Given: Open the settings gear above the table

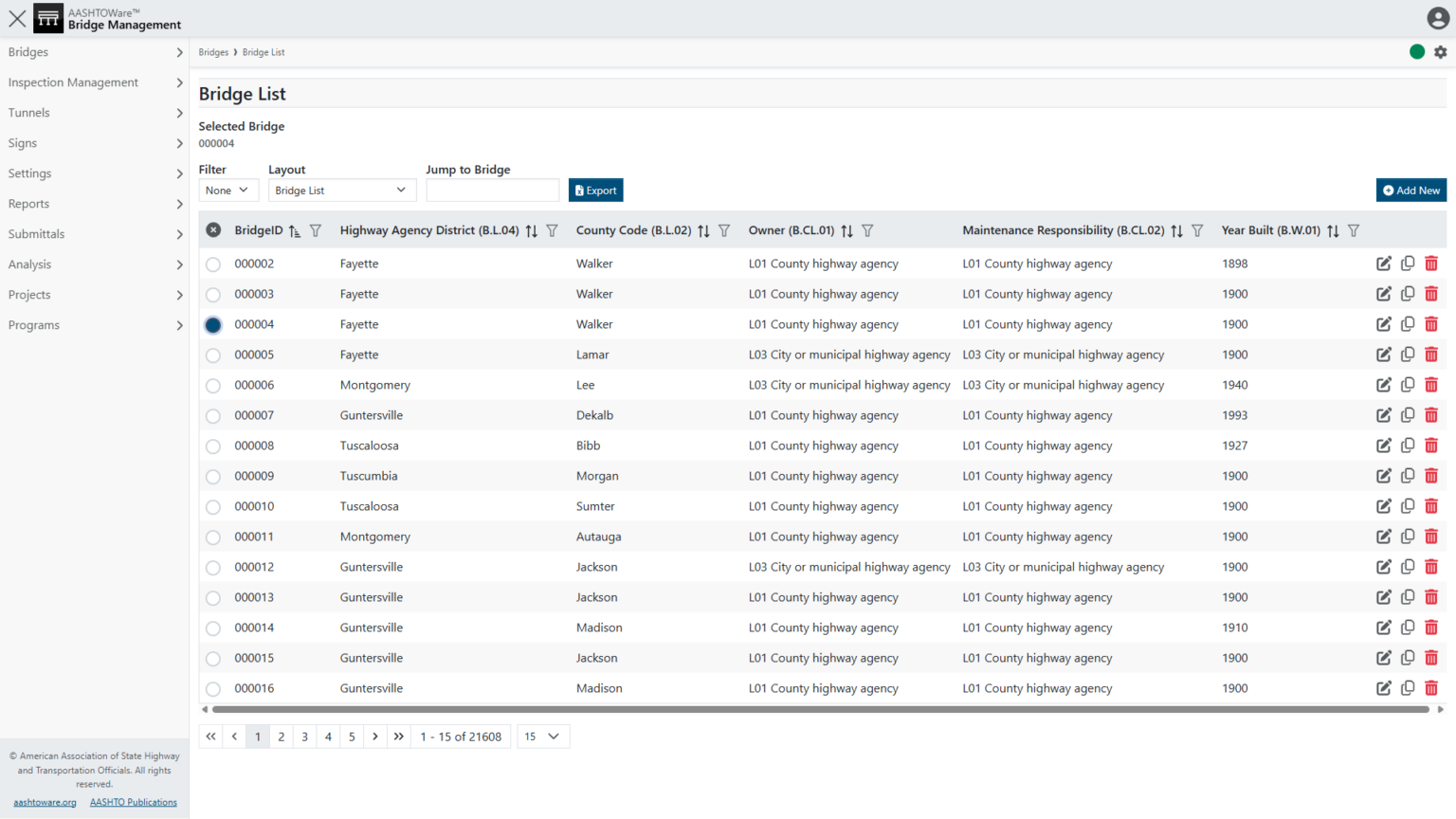Looking at the screenshot, I should pos(1441,52).
